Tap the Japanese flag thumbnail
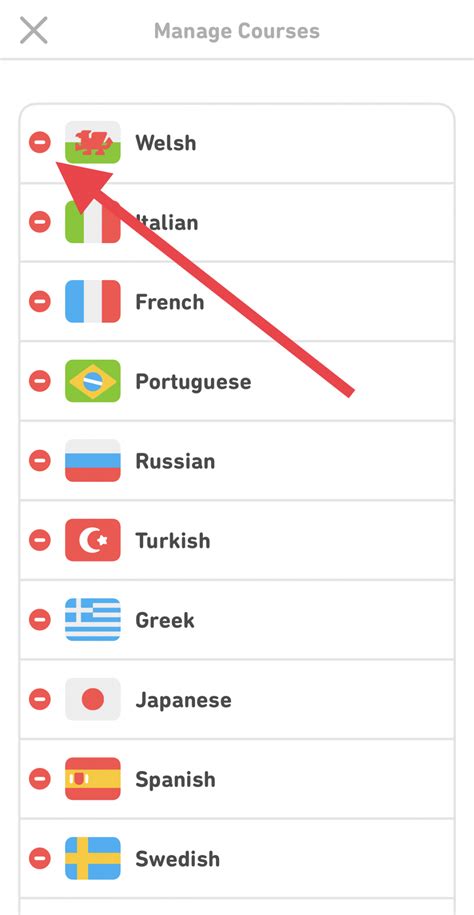 click(93, 699)
